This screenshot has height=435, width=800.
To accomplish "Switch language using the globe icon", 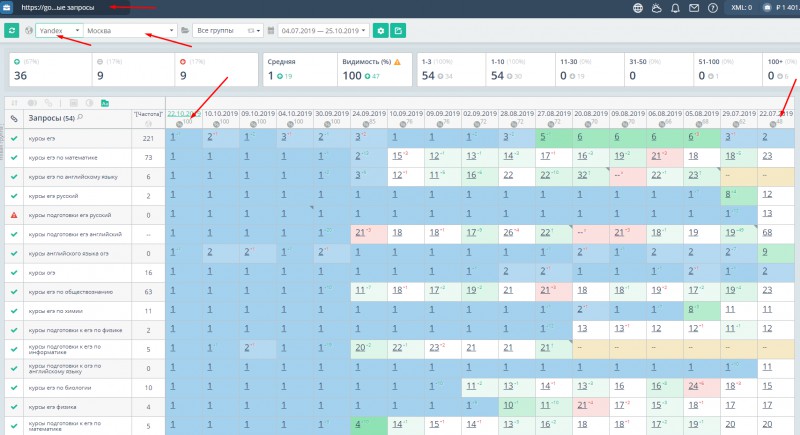I will [x=638, y=8].
